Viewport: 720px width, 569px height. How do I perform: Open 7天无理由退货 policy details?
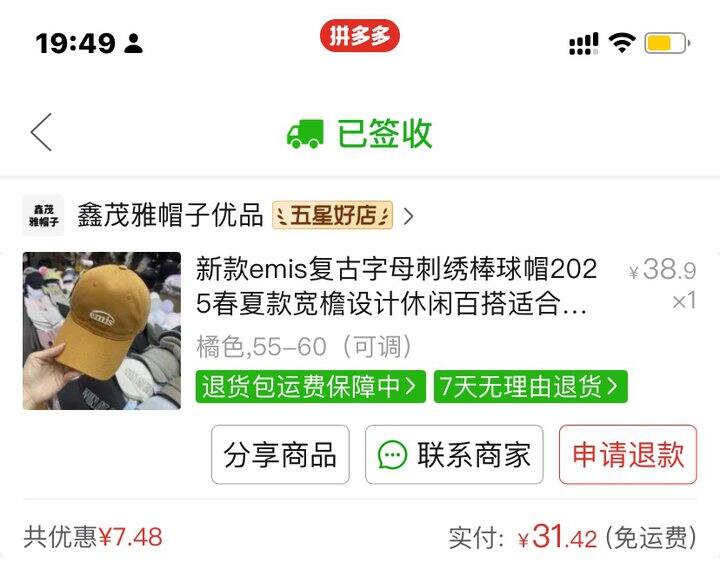tap(530, 387)
